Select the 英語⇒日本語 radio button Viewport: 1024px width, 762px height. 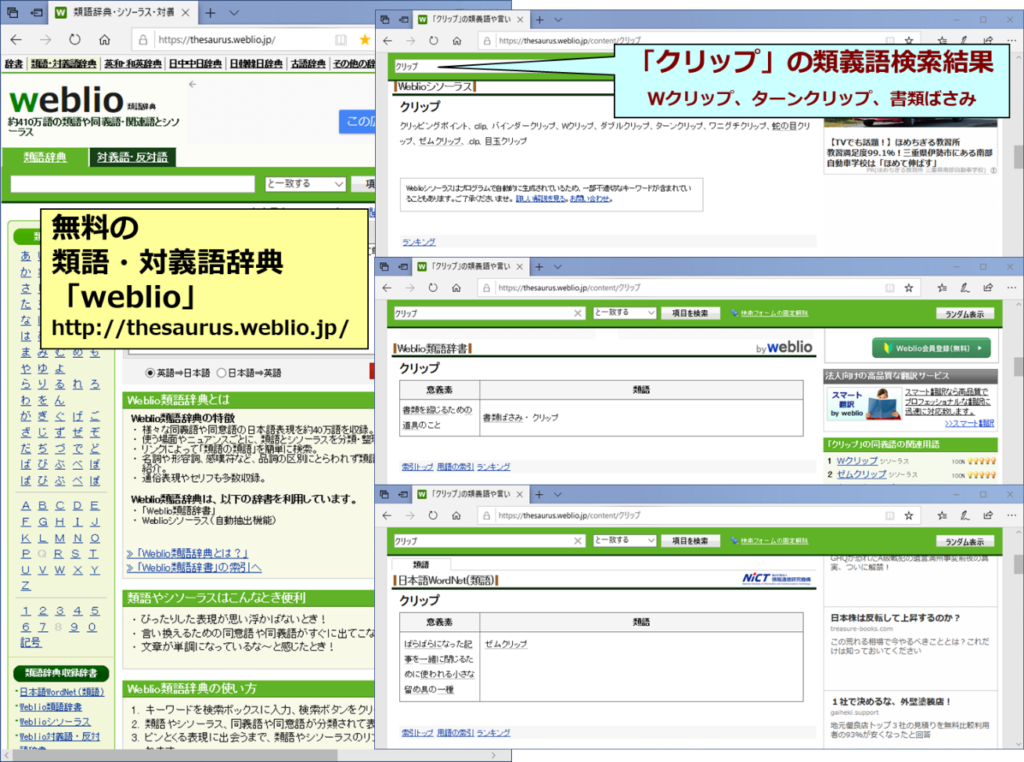tap(151, 373)
